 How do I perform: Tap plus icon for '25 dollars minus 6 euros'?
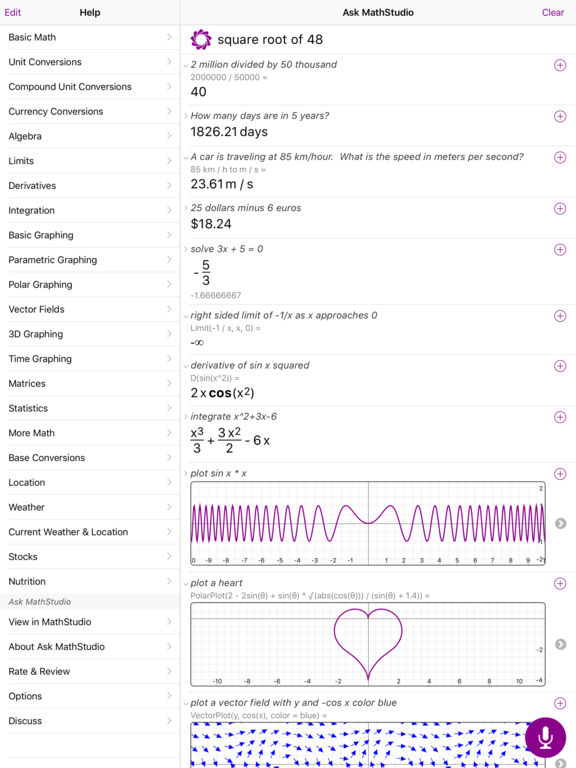click(x=560, y=208)
